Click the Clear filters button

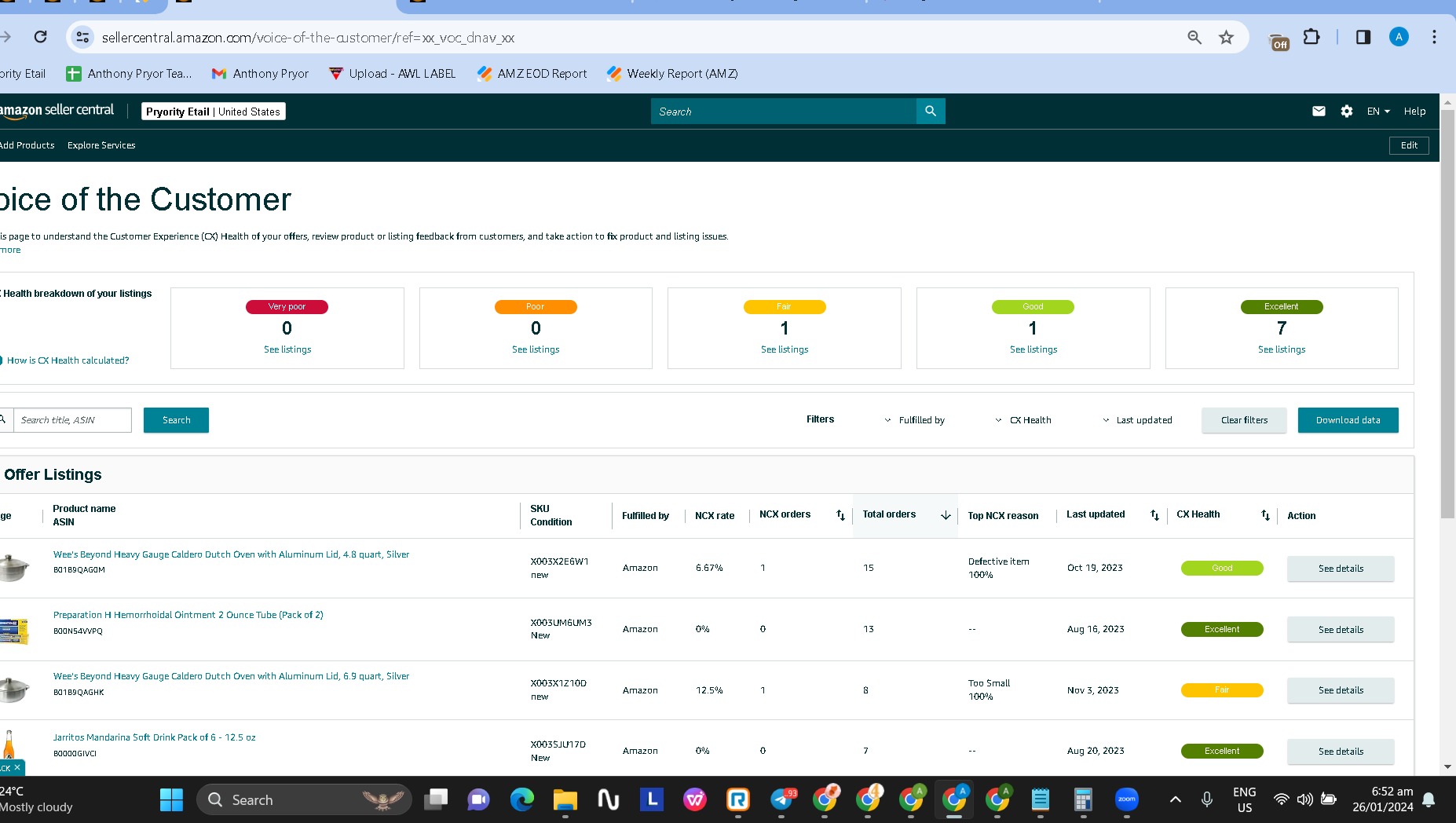coord(1244,420)
